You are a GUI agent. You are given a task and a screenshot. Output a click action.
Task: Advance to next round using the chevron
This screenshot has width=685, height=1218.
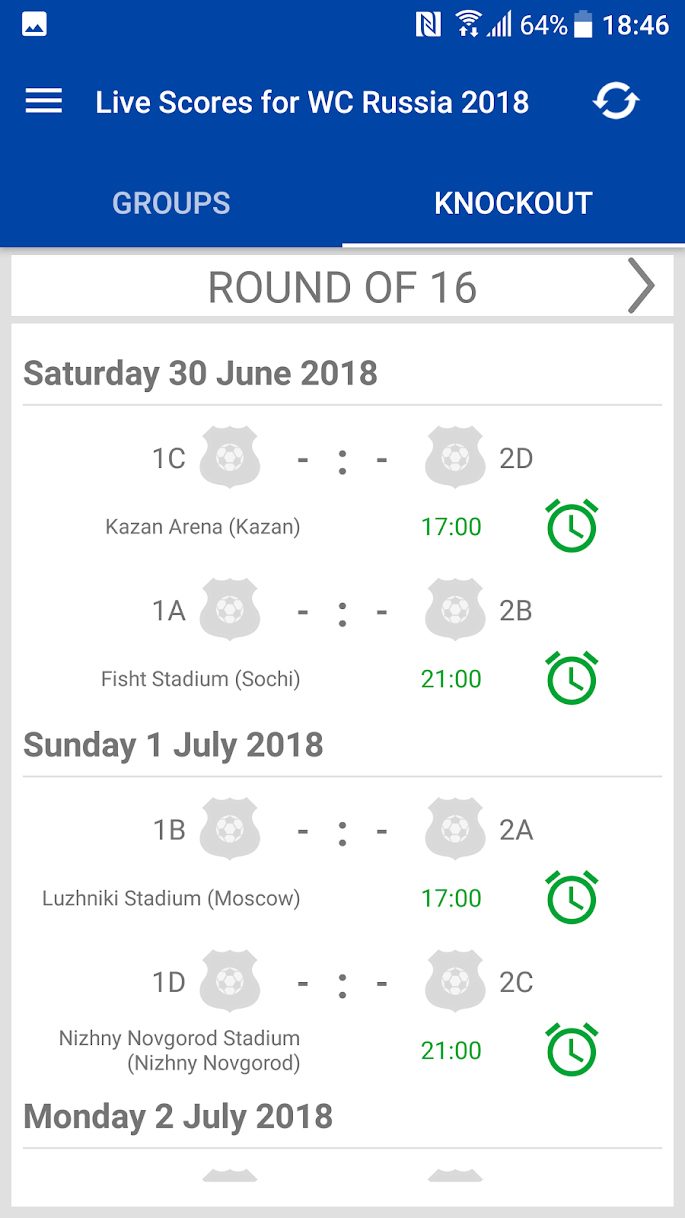641,286
